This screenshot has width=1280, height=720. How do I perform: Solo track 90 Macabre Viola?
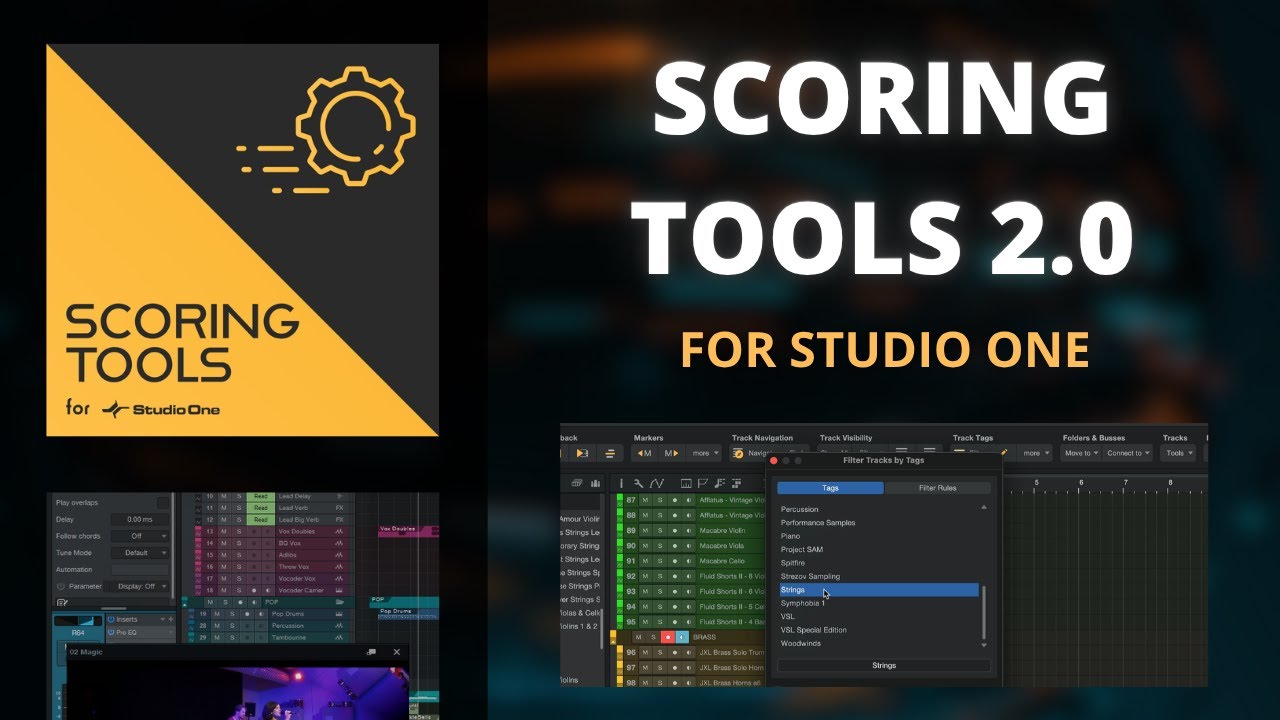point(659,545)
